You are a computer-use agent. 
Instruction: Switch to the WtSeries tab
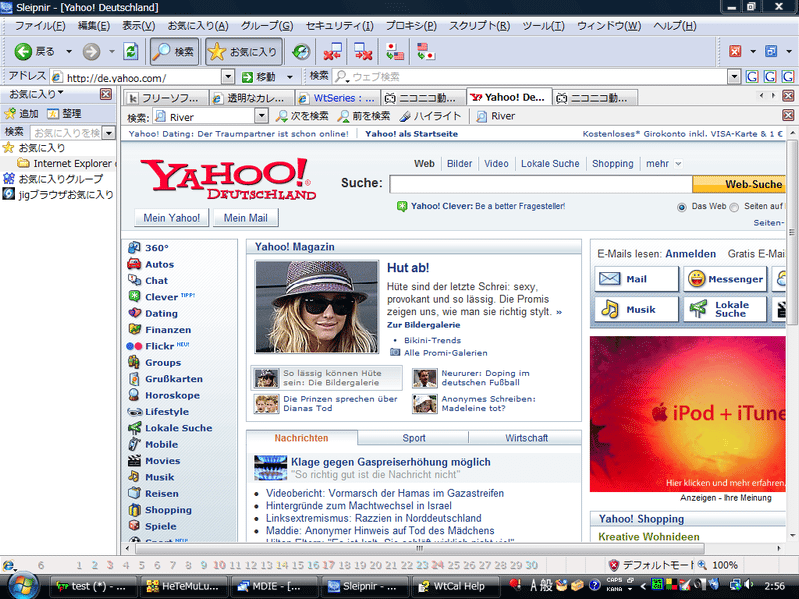click(x=338, y=98)
